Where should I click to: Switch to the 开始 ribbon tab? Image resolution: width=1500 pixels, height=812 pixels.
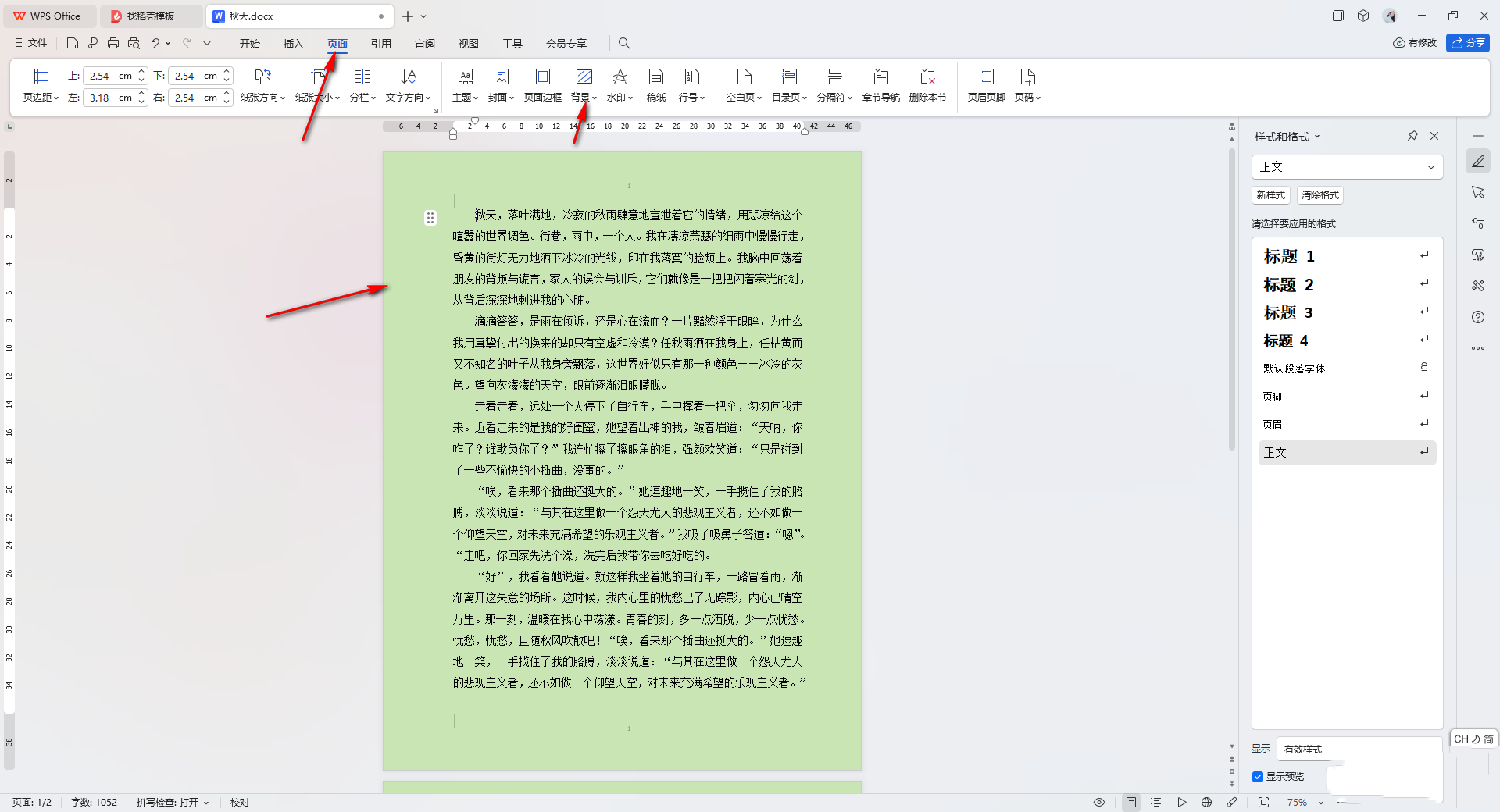click(x=250, y=44)
